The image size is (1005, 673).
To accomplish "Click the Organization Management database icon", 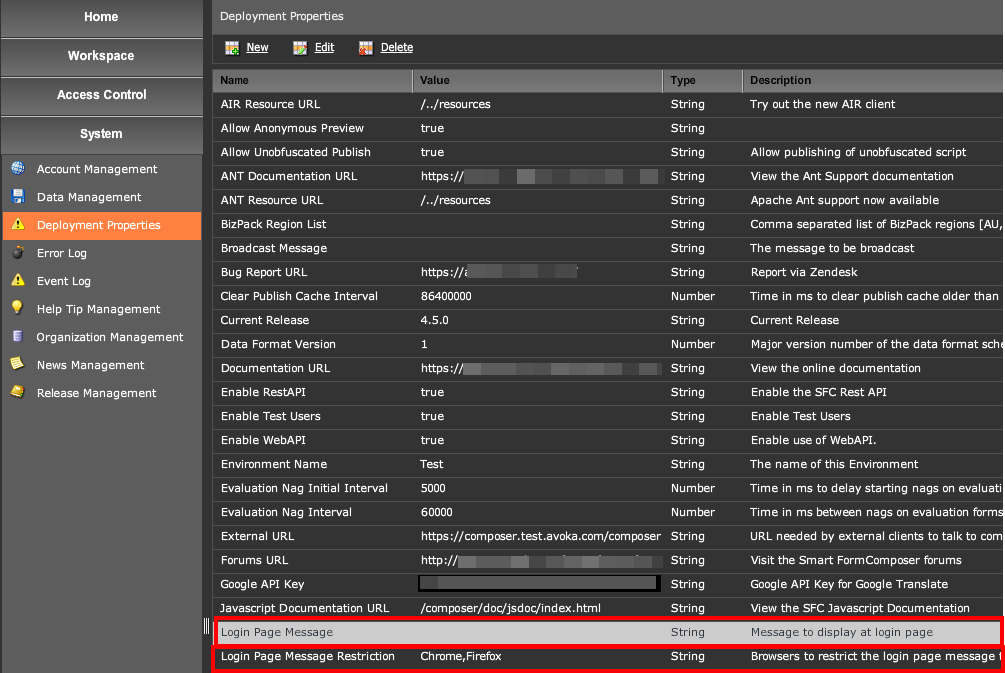I will point(18,336).
